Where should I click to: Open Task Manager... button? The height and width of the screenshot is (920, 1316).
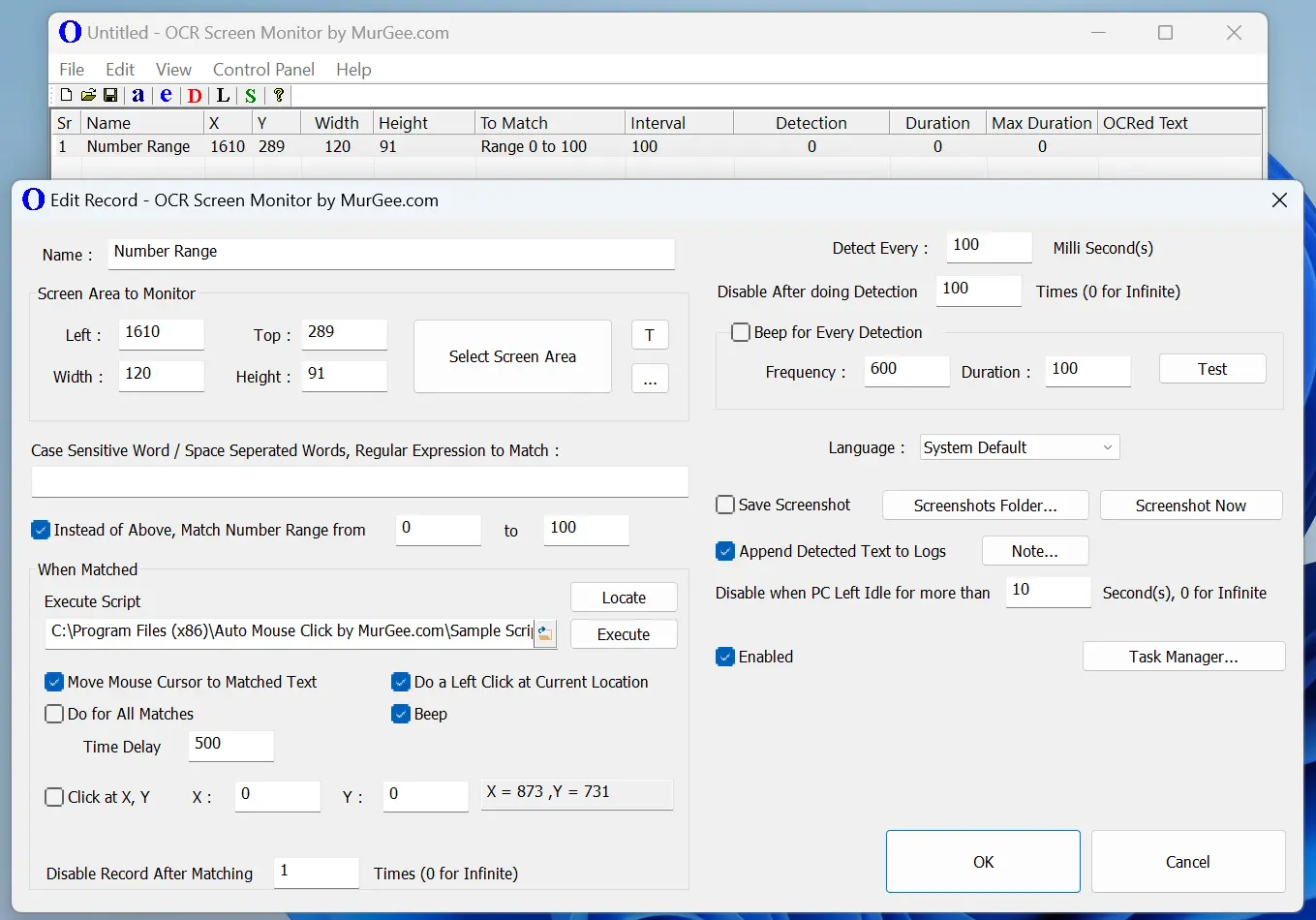[x=1183, y=657]
